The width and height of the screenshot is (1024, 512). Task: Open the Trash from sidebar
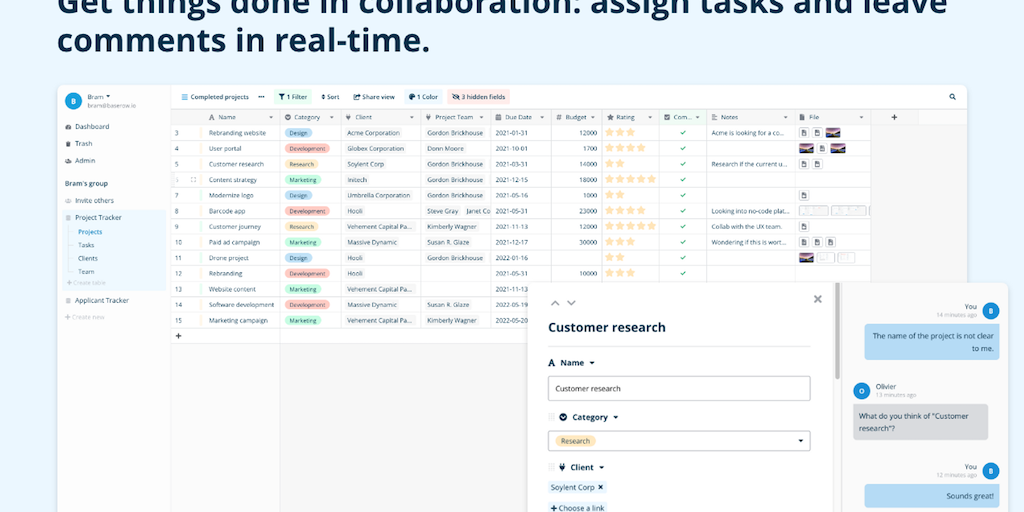click(x=83, y=143)
